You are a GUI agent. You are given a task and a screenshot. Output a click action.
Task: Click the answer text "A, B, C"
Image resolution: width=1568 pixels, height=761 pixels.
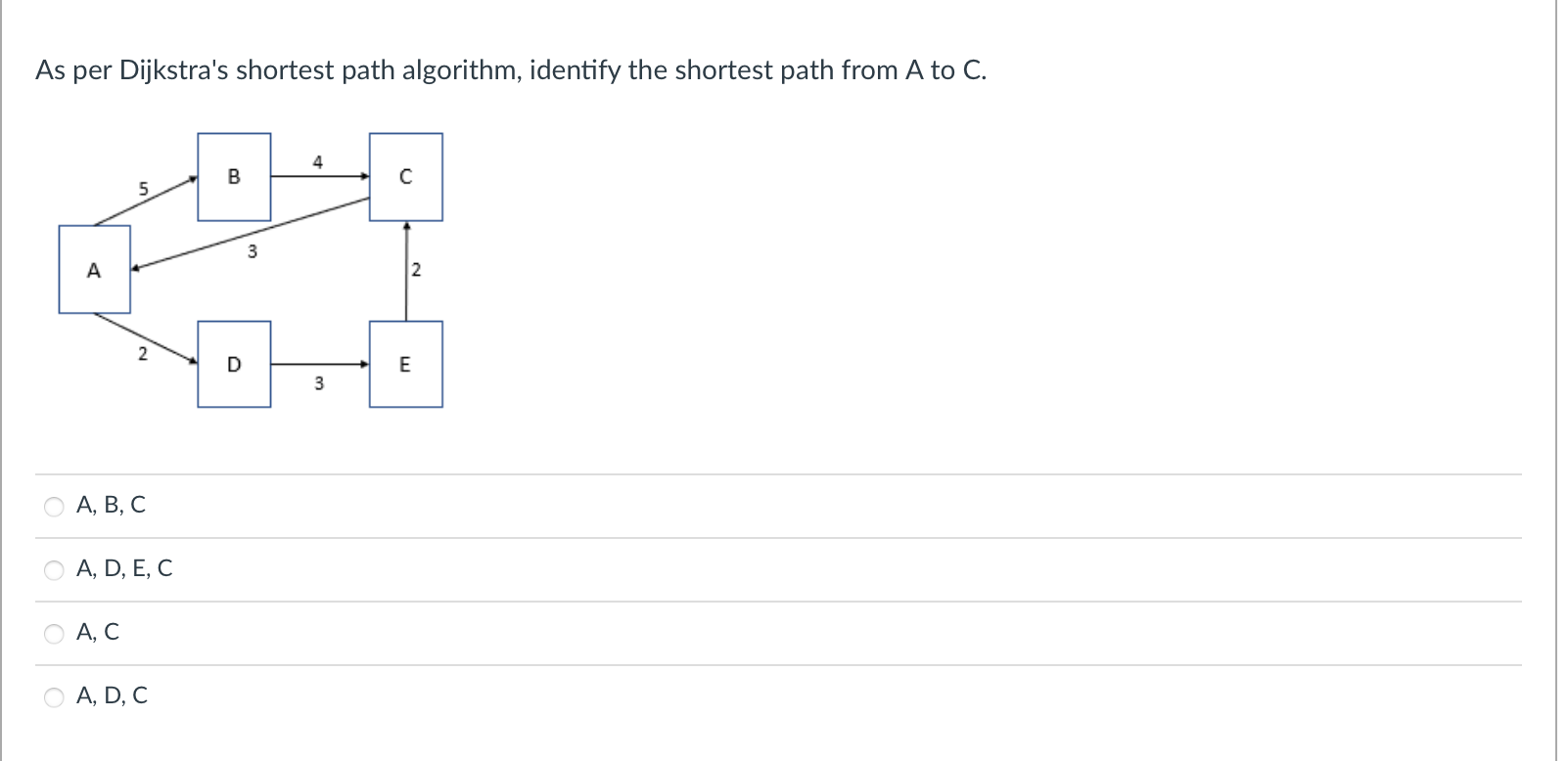click(x=111, y=506)
